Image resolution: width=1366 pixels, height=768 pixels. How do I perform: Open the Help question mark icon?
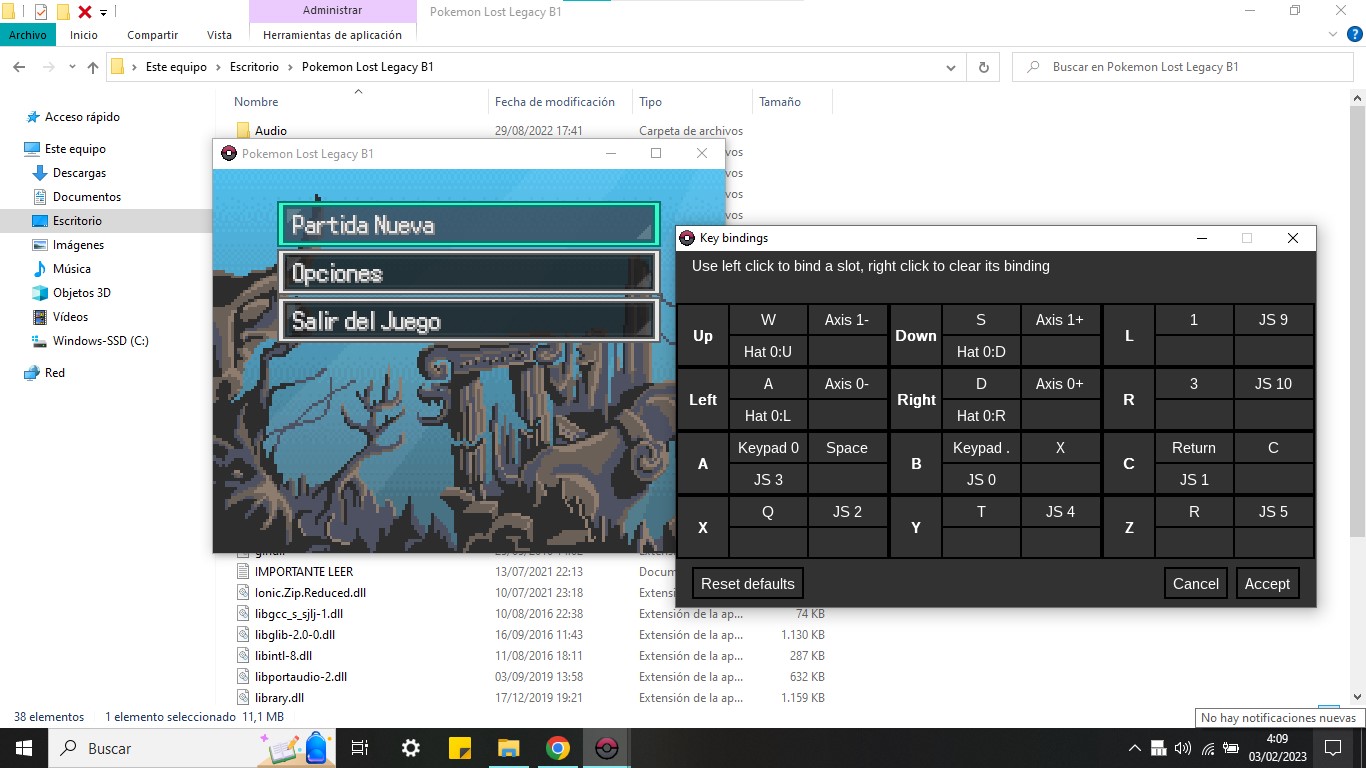pyautogui.click(x=1355, y=35)
